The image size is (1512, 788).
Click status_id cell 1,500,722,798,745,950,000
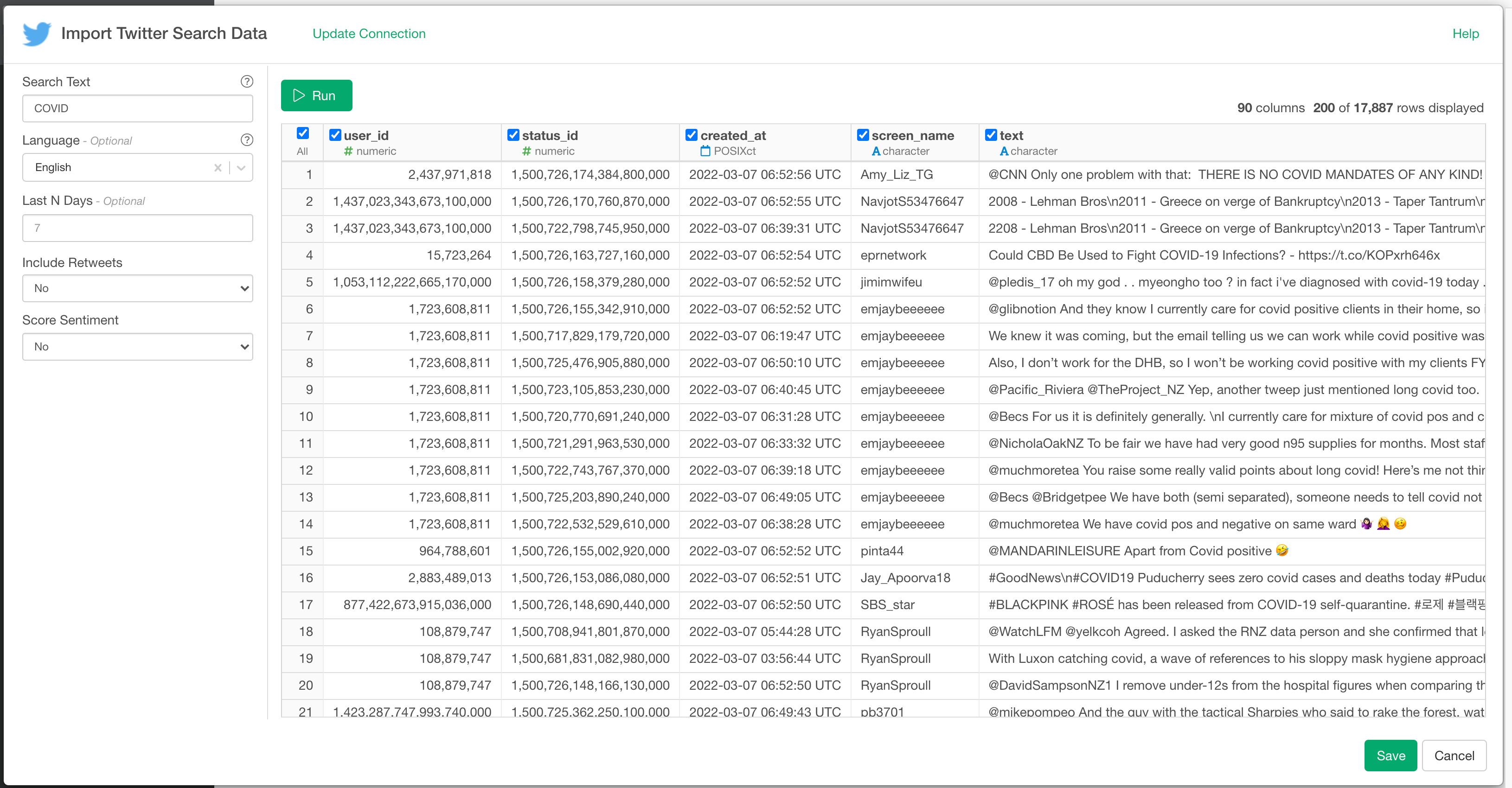590,228
